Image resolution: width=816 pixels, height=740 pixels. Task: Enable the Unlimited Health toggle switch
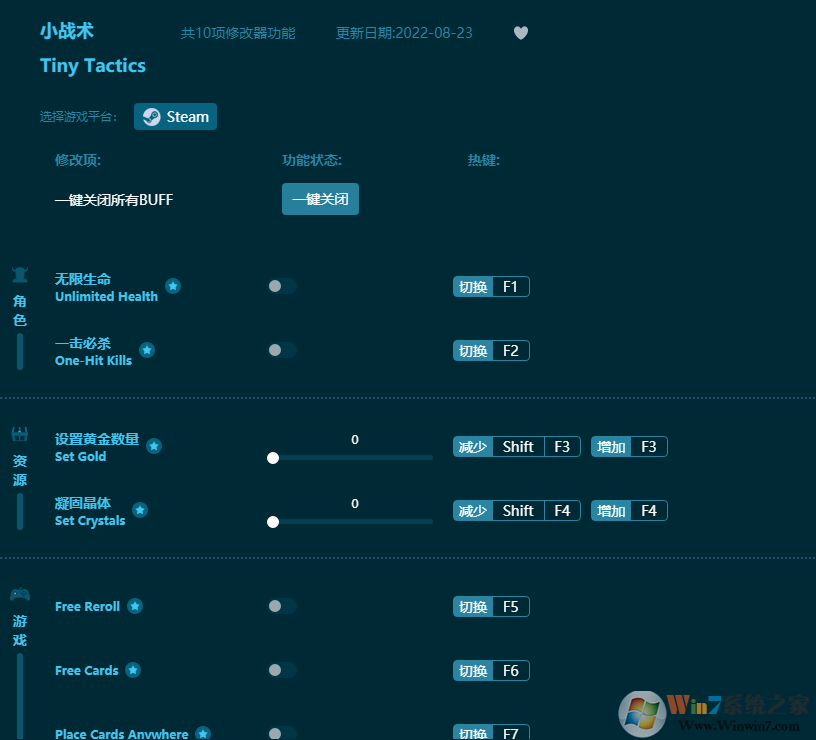click(282, 285)
